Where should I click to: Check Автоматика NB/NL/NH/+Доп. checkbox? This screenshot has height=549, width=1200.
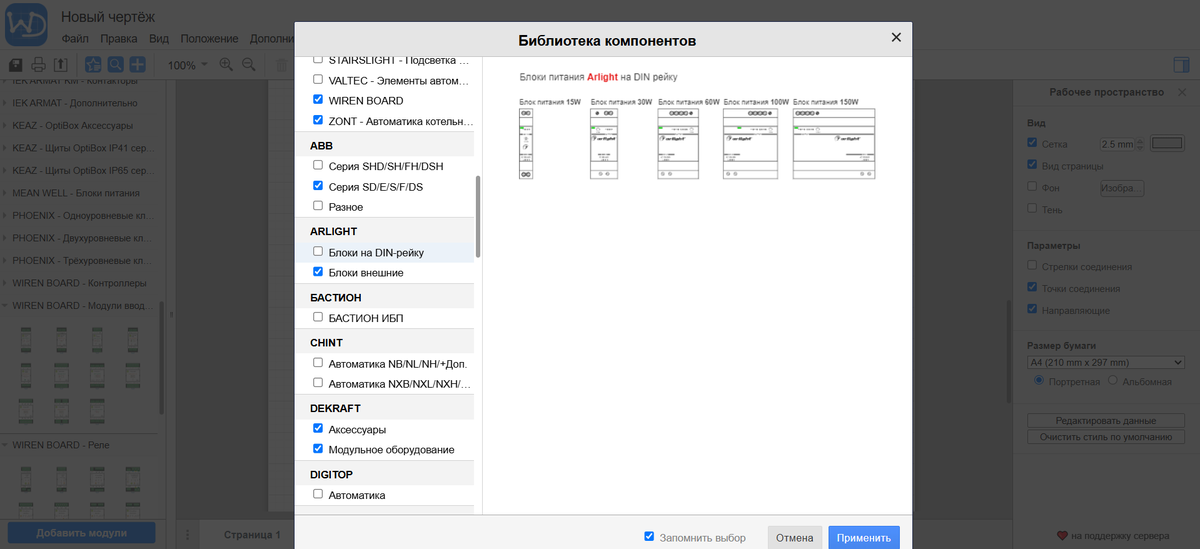tap(318, 363)
